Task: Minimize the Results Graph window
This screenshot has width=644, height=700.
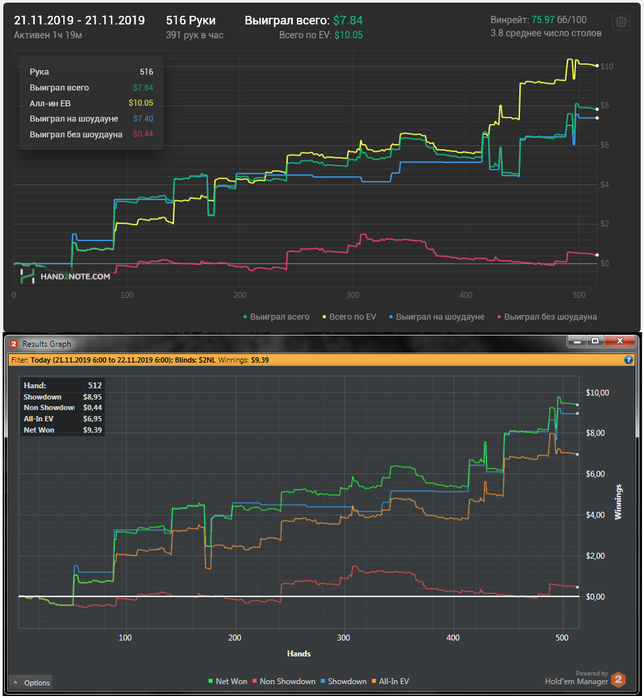Action: 577,342
